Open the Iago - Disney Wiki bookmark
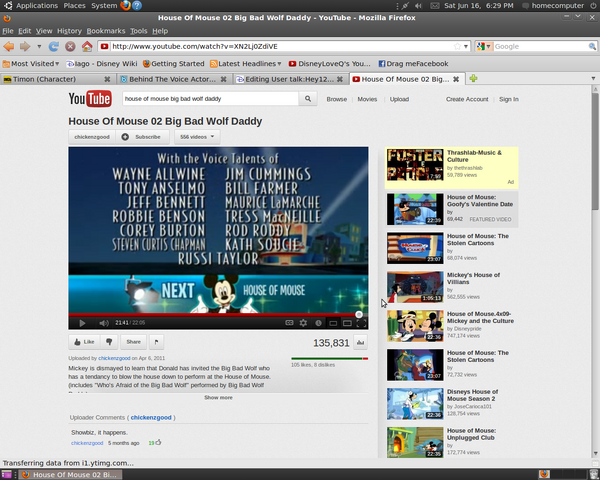The height and width of the screenshot is (480, 600). (x=101, y=64)
